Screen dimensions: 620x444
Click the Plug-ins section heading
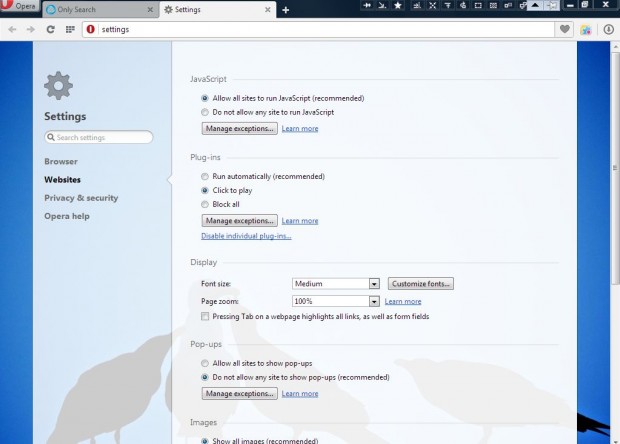pos(205,157)
